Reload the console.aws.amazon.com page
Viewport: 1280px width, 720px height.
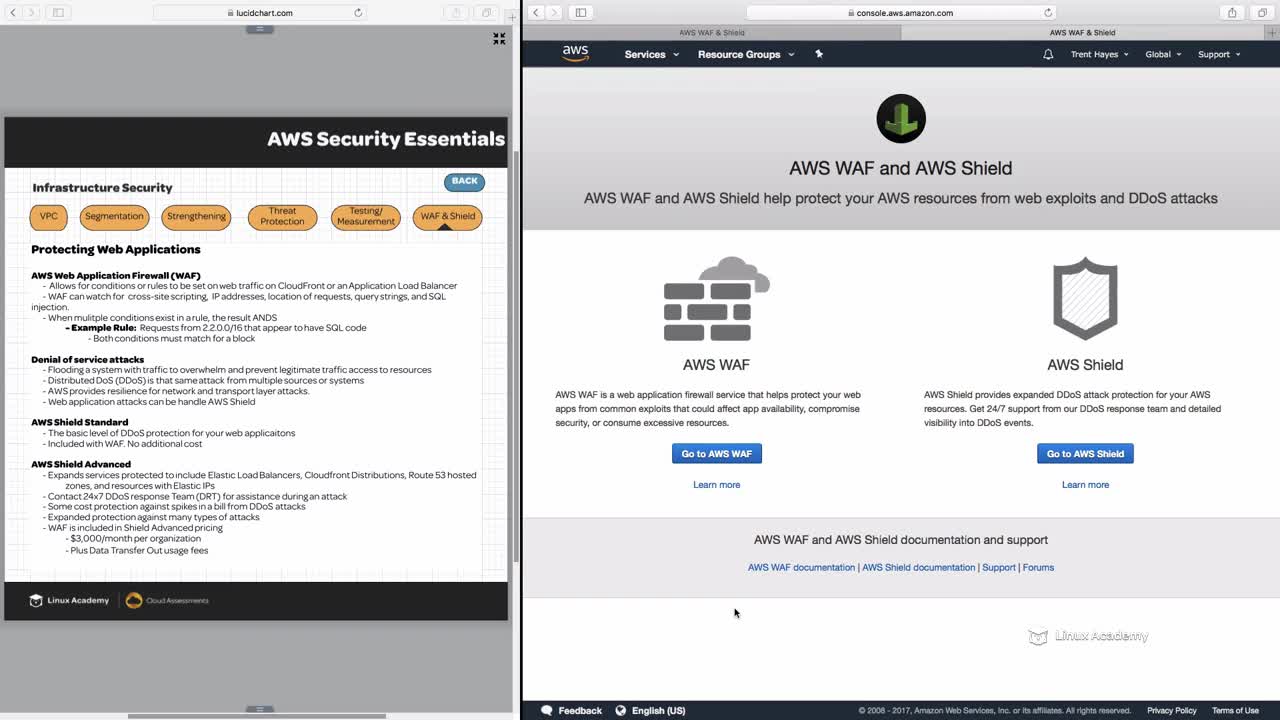pyautogui.click(x=1048, y=13)
